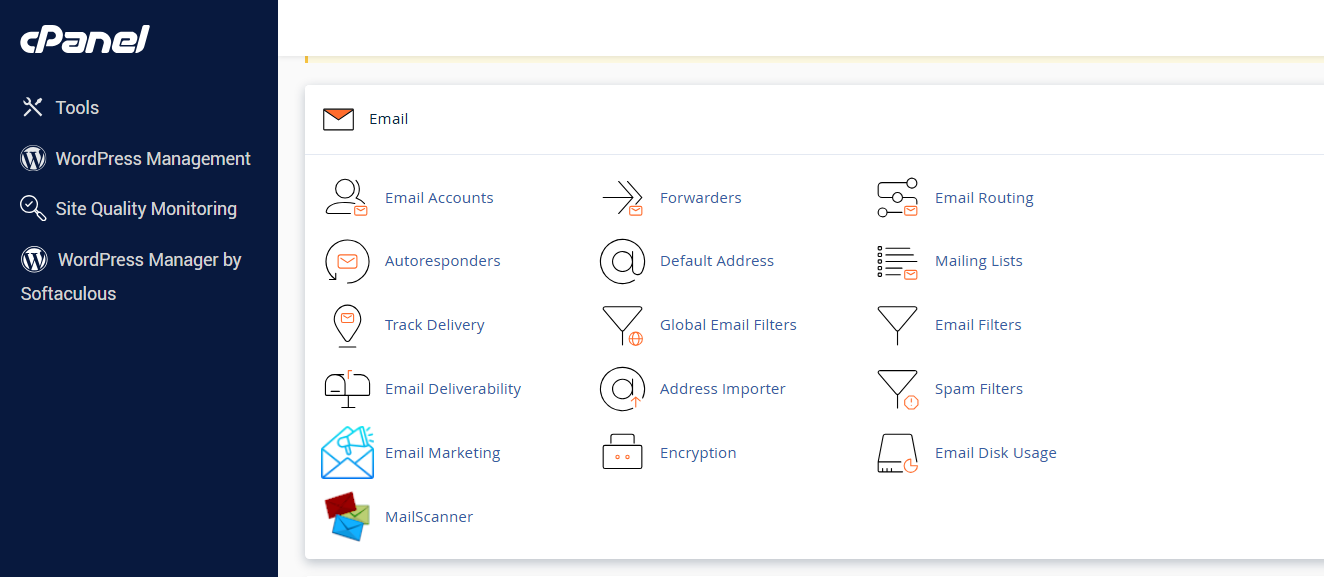Open the Address Importer link
1324x577 pixels.
[x=722, y=389]
